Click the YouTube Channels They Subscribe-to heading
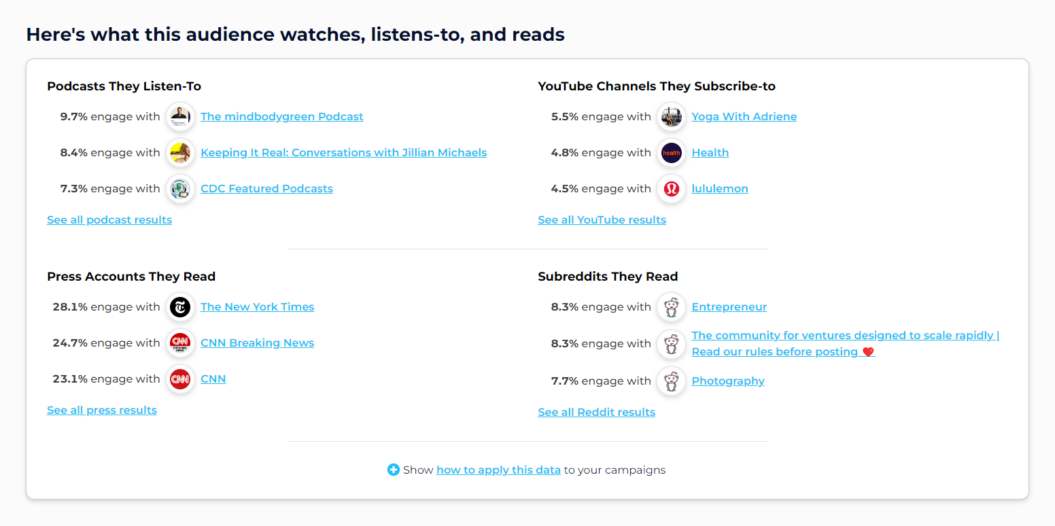This screenshot has width=1055, height=526. click(657, 86)
